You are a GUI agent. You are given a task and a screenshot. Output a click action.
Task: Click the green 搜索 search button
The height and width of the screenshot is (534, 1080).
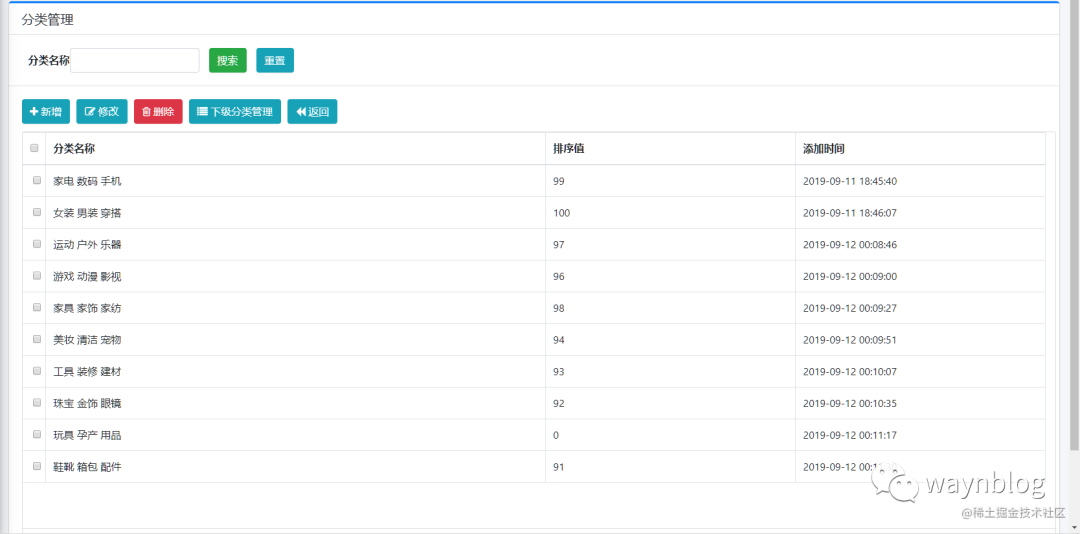click(227, 60)
